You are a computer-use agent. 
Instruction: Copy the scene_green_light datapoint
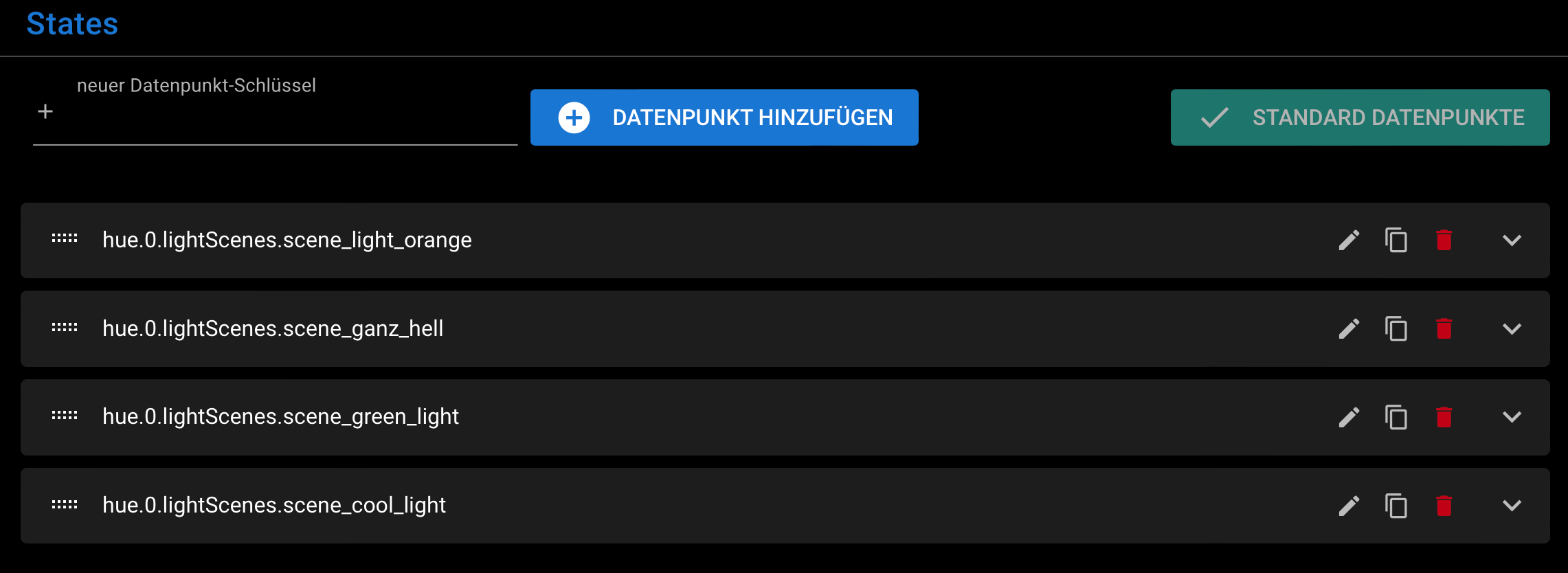pyautogui.click(x=1396, y=417)
